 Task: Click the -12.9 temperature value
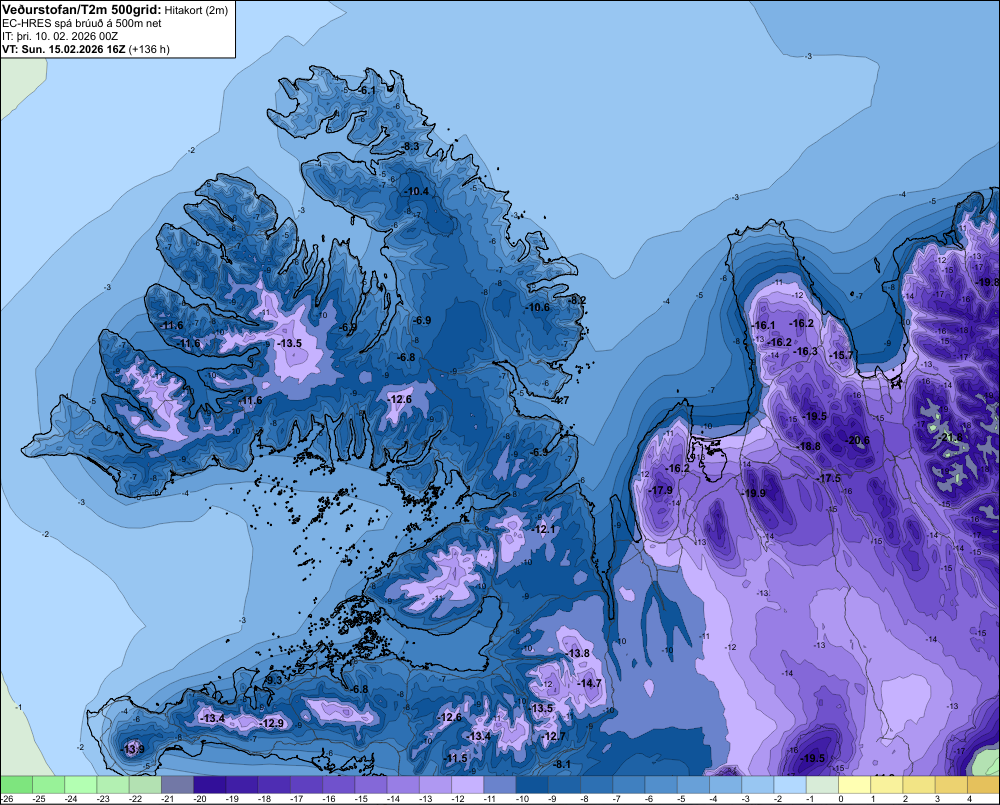[272, 723]
